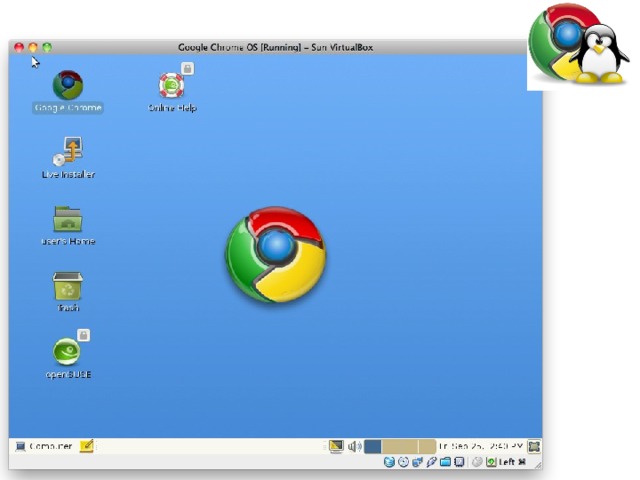The image size is (640, 480).
Task: Click the green frame icon at panel end
Action: tap(534, 446)
